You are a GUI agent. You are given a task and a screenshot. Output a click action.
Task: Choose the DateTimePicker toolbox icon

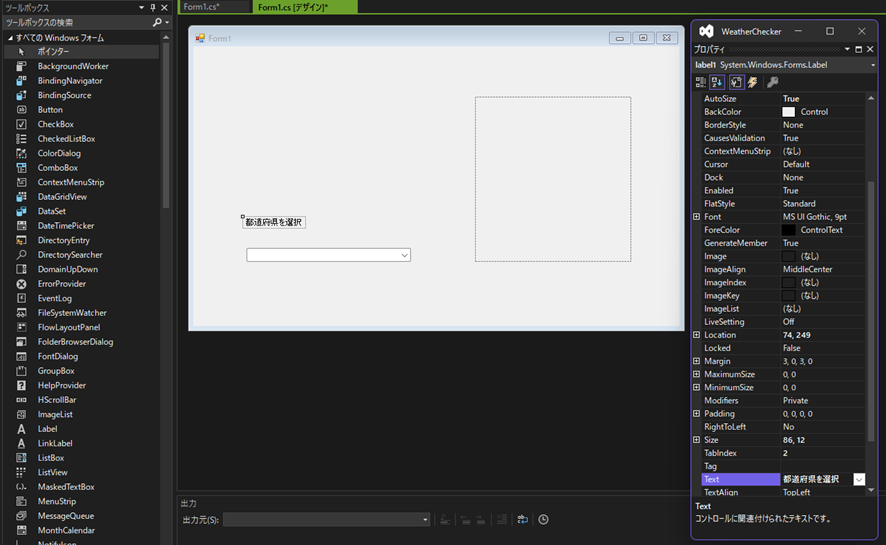(x=21, y=225)
